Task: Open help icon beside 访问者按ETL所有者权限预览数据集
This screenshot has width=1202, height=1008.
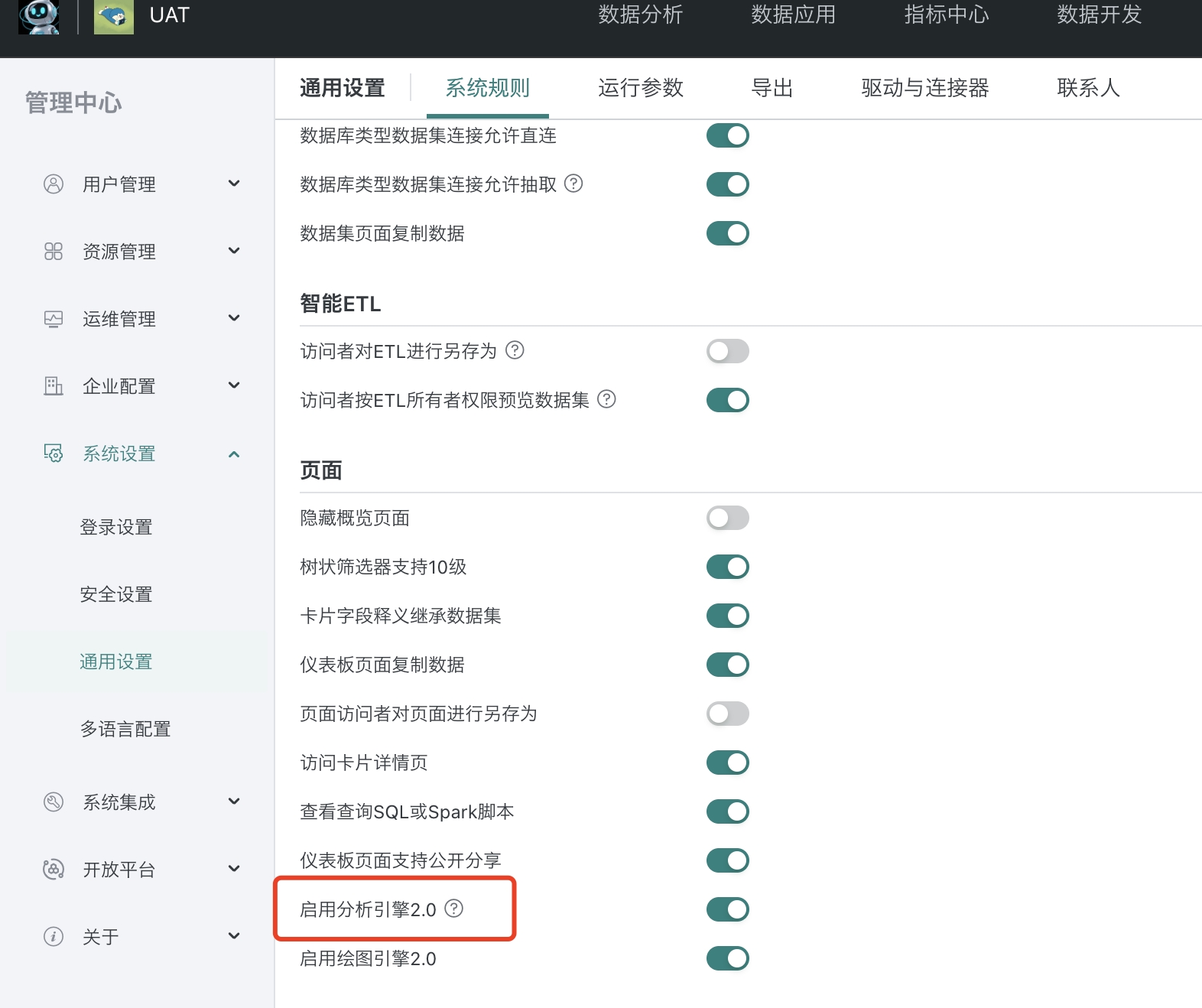Action: click(606, 399)
